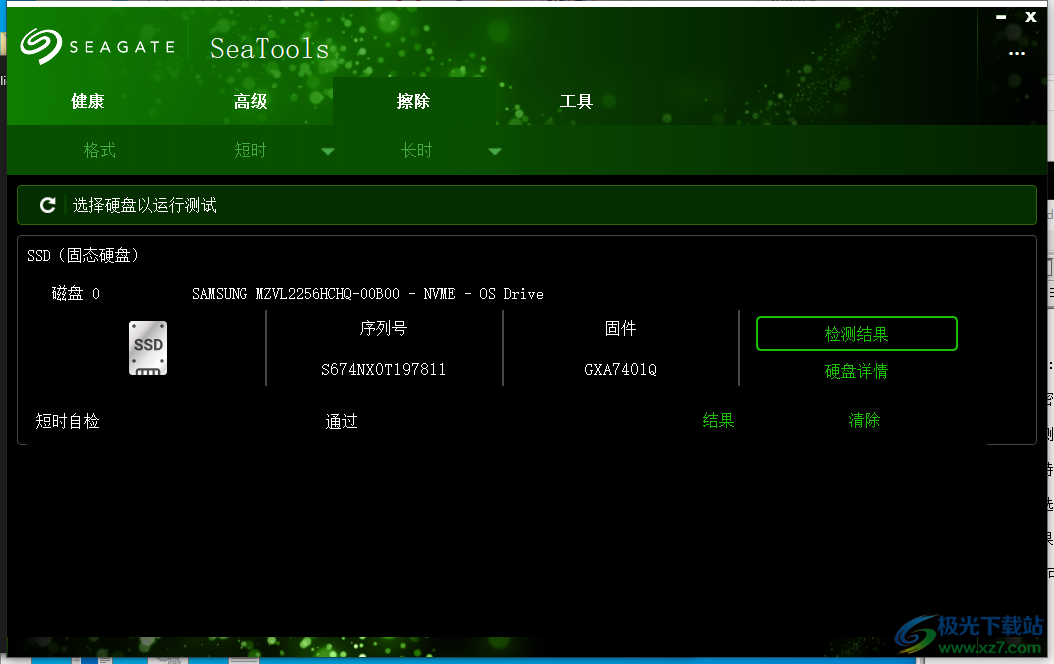Expand the 长时 dropdown arrow
The width and height of the screenshot is (1054, 664).
495,151
